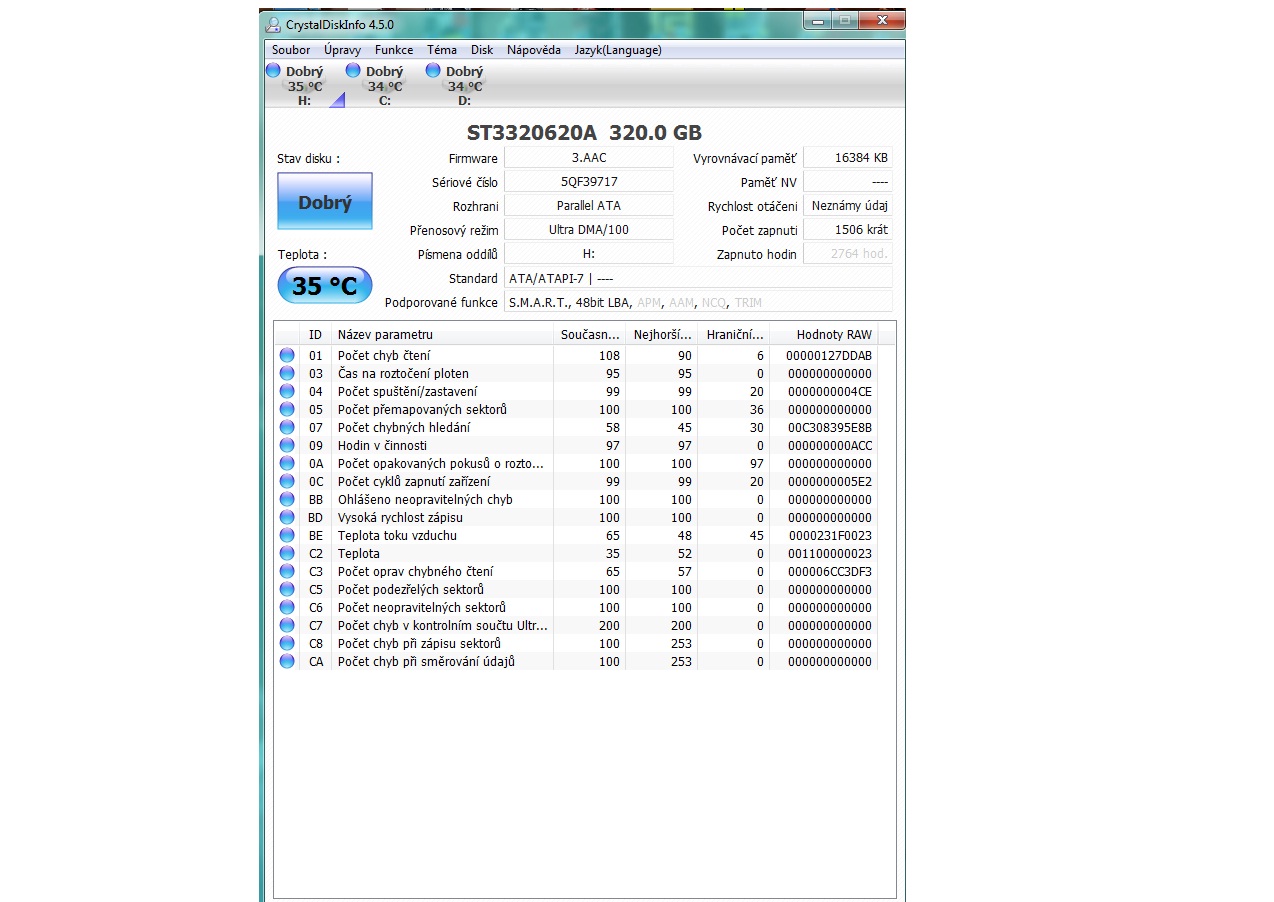Open the Funkce menu
The height and width of the screenshot is (902, 1274).
[x=394, y=50]
